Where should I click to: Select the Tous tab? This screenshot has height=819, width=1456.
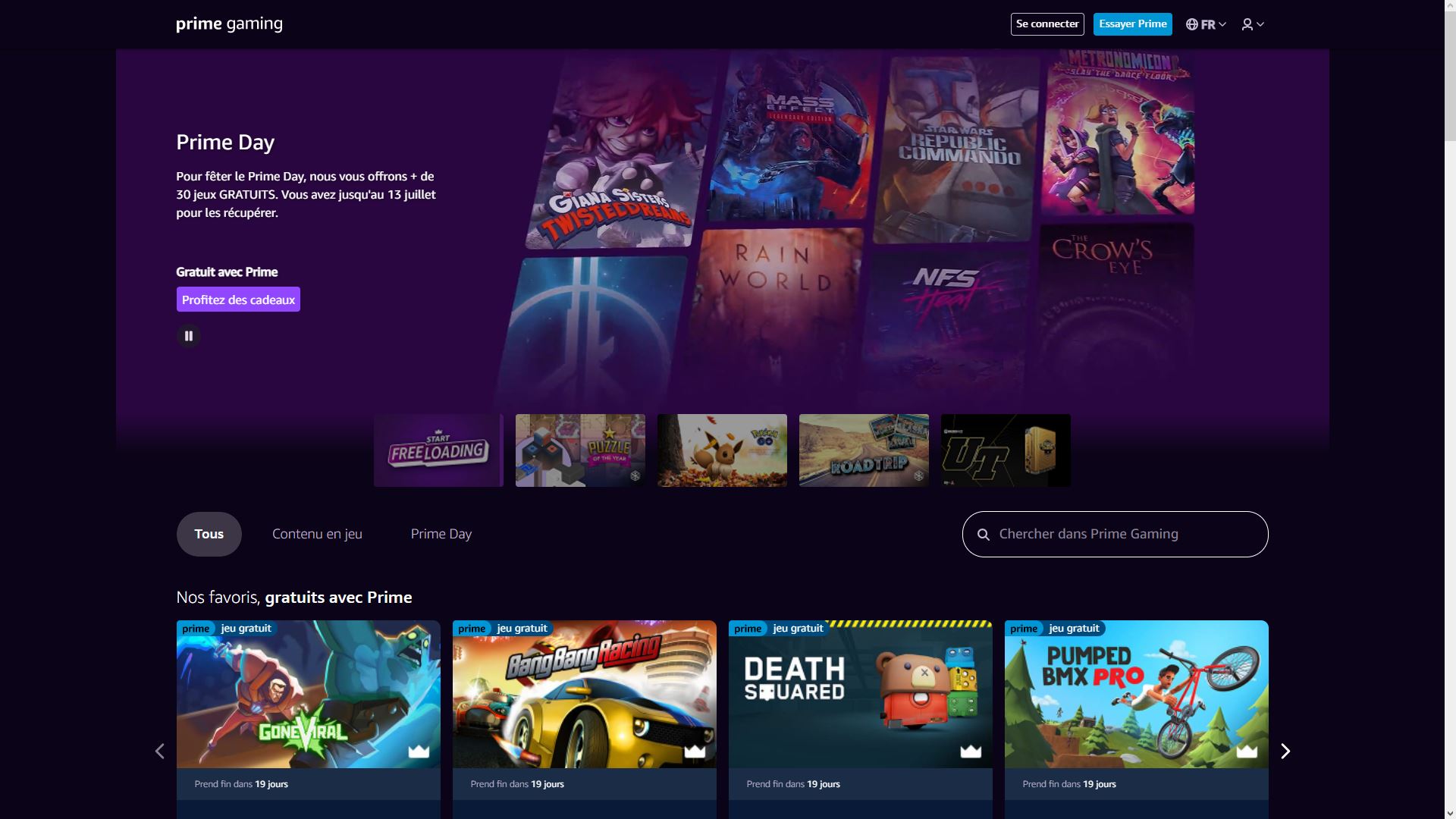[209, 533]
